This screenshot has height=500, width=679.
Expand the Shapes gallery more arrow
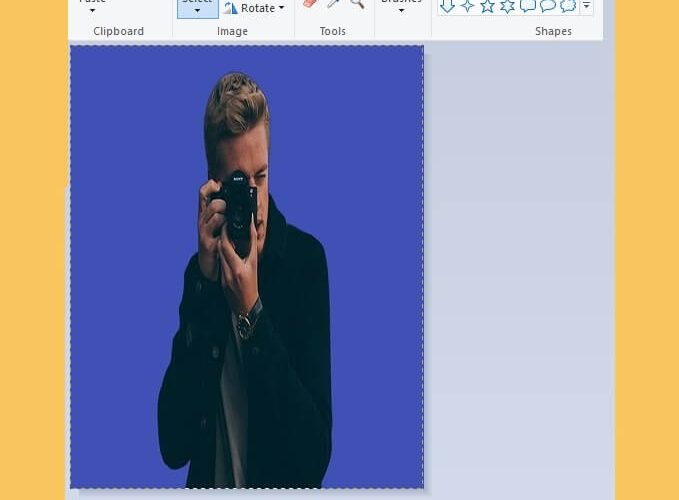coord(586,6)
